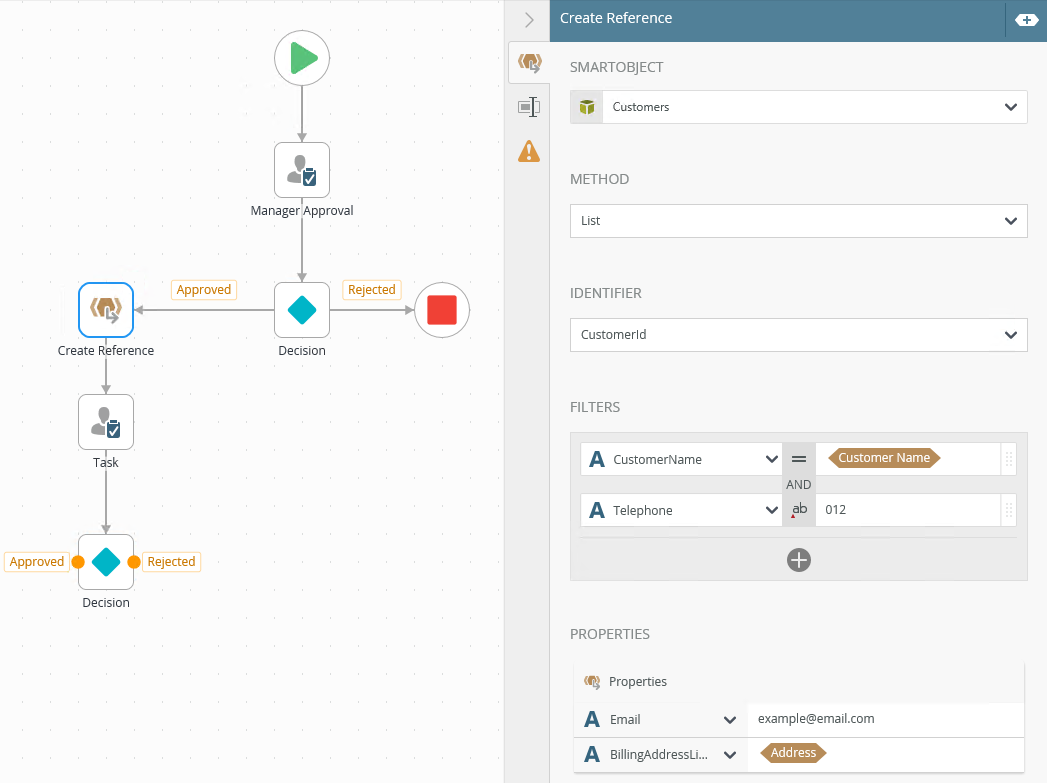1047x783 pixels.
Task: Click the Task step label
Action: (x=106, y=463)
